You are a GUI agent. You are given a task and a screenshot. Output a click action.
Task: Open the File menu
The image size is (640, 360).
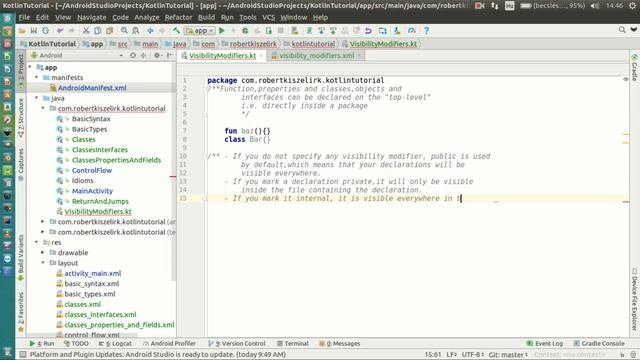(x=24, y=18)
